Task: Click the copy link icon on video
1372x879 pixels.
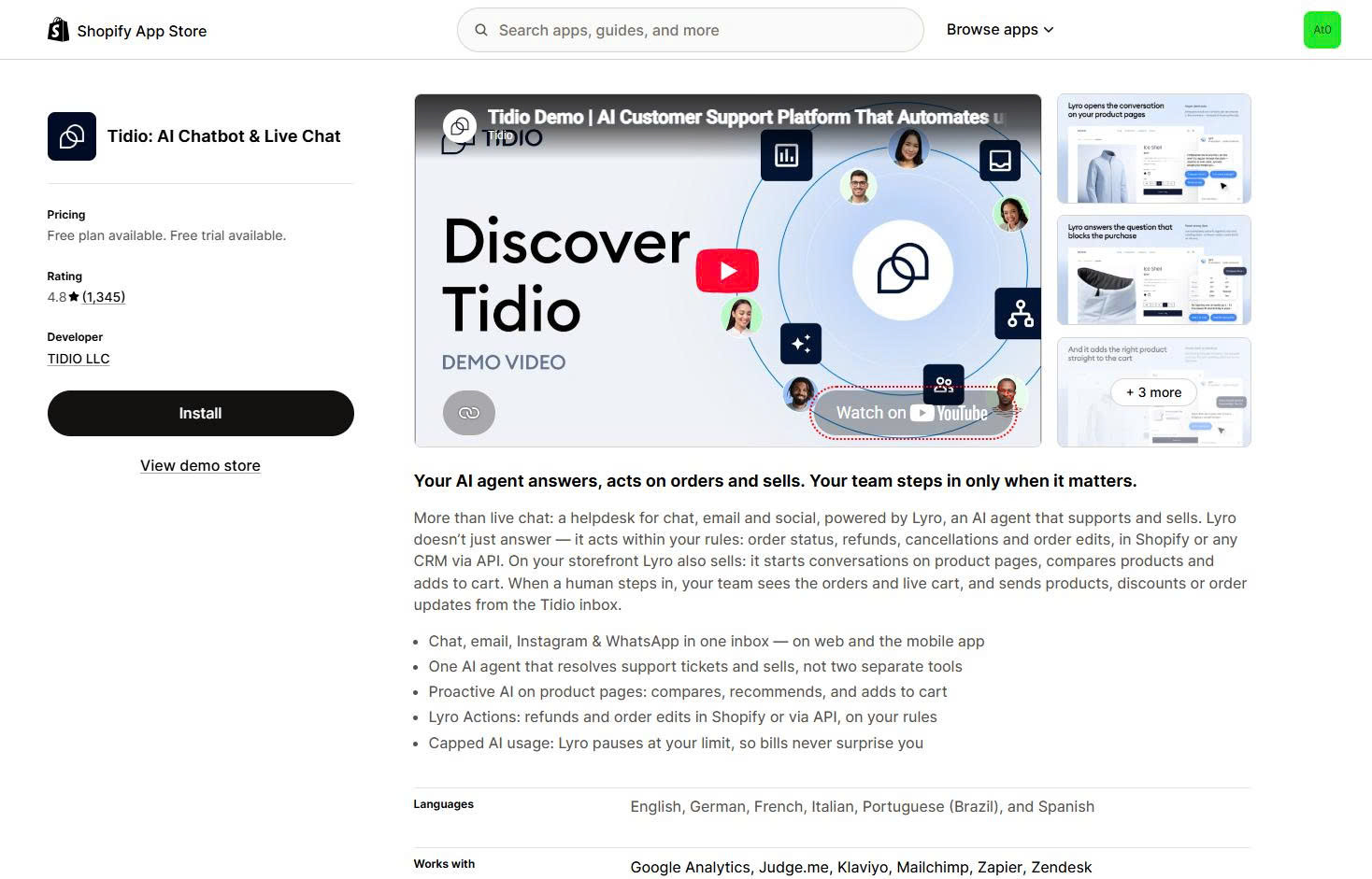Action: coord(469,412)
